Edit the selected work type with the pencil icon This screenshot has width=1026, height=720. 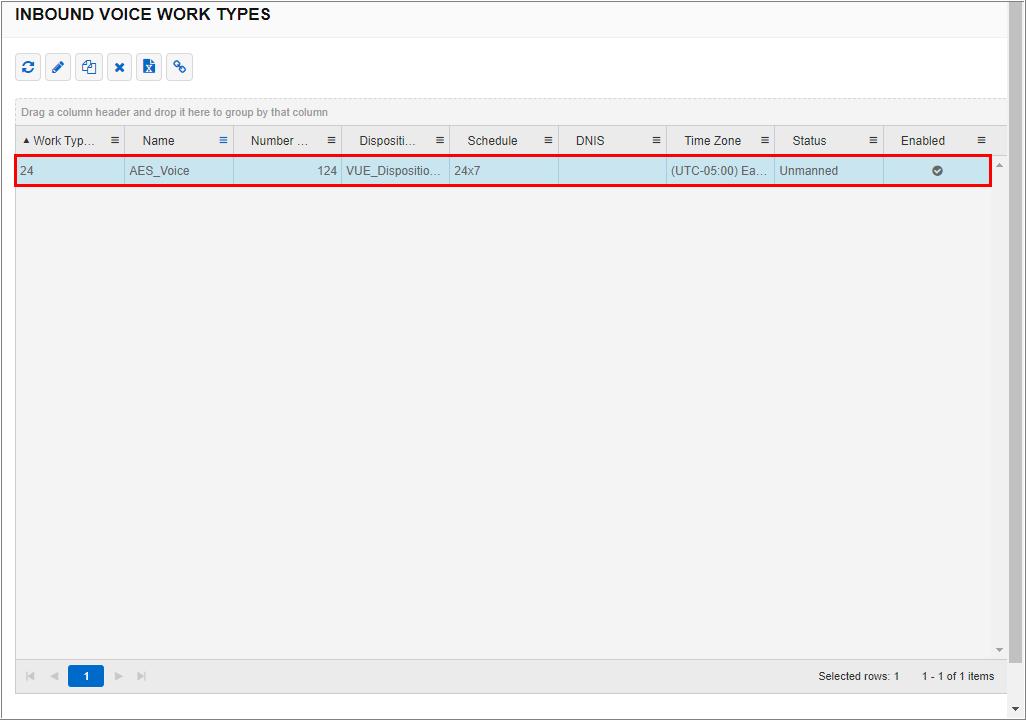(x=58, y=67)
